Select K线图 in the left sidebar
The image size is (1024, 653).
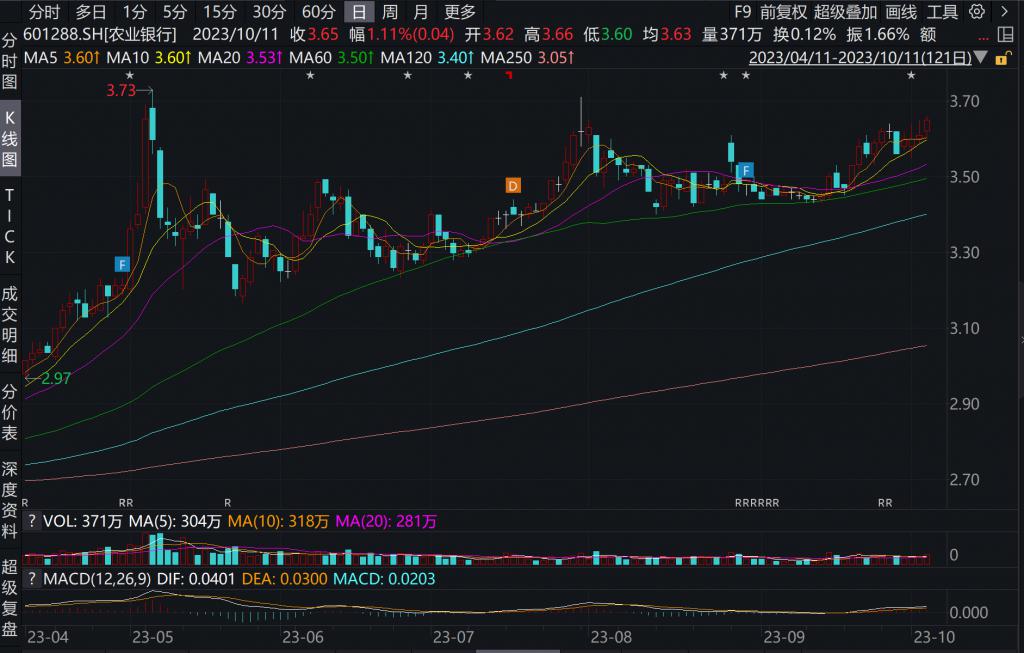(9, 138)
